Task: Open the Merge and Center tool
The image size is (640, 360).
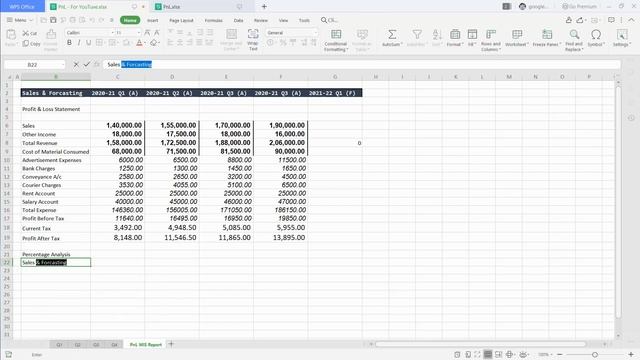Action: click(x=231, y=40)
